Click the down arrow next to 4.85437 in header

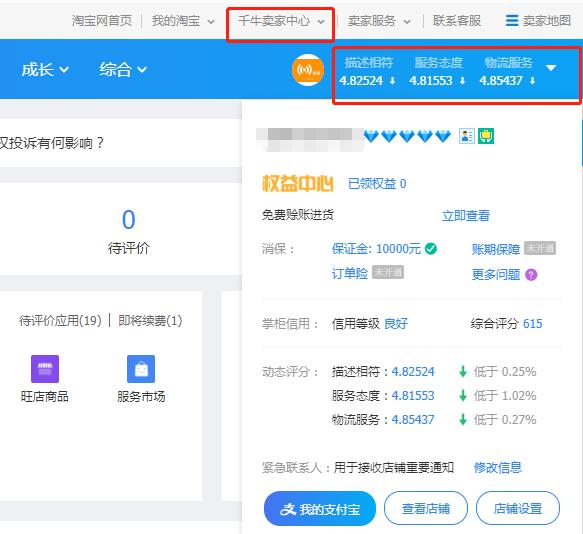coord(532,81)
